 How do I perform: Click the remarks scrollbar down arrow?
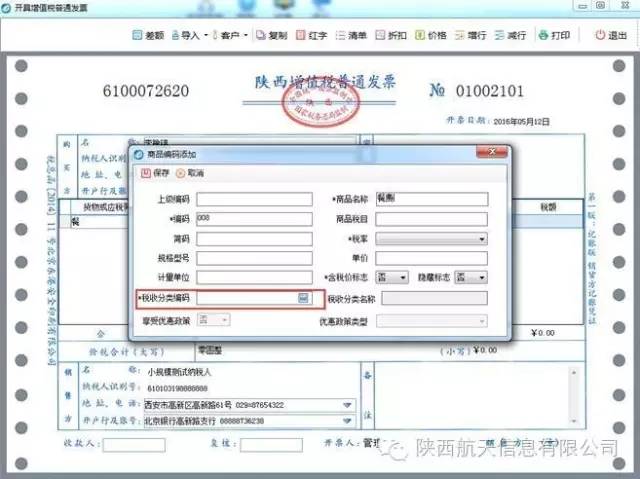574,421
